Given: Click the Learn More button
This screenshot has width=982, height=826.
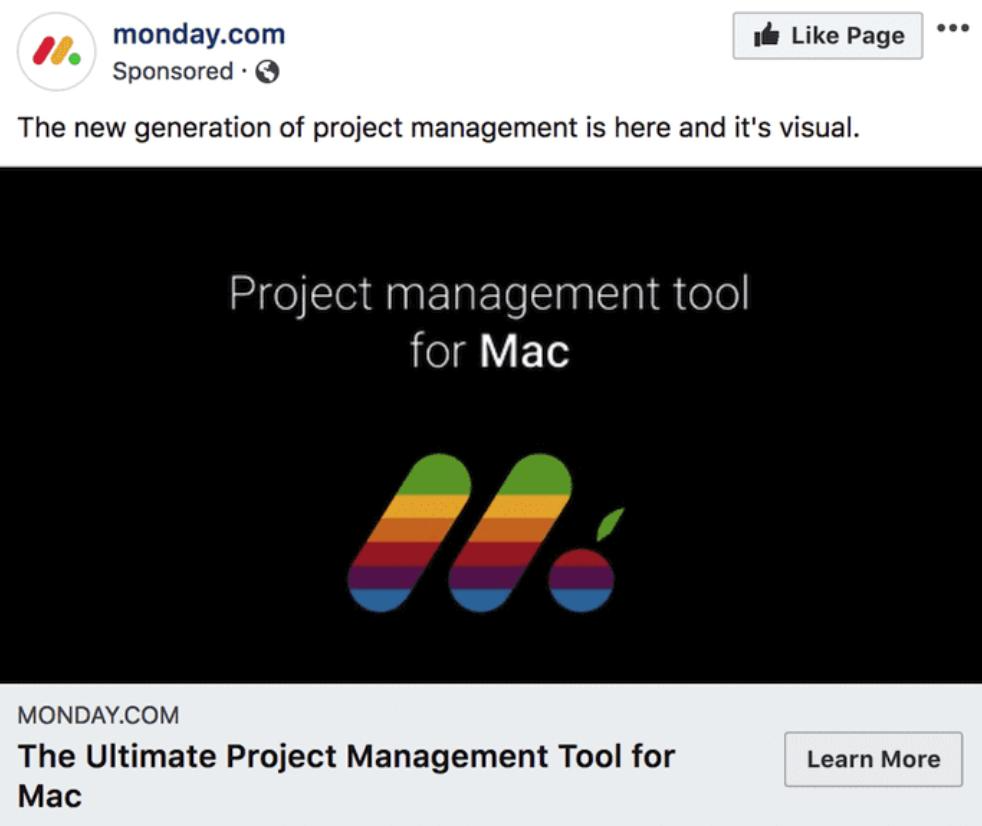Looking at the screenshot, I should [873, 759].
